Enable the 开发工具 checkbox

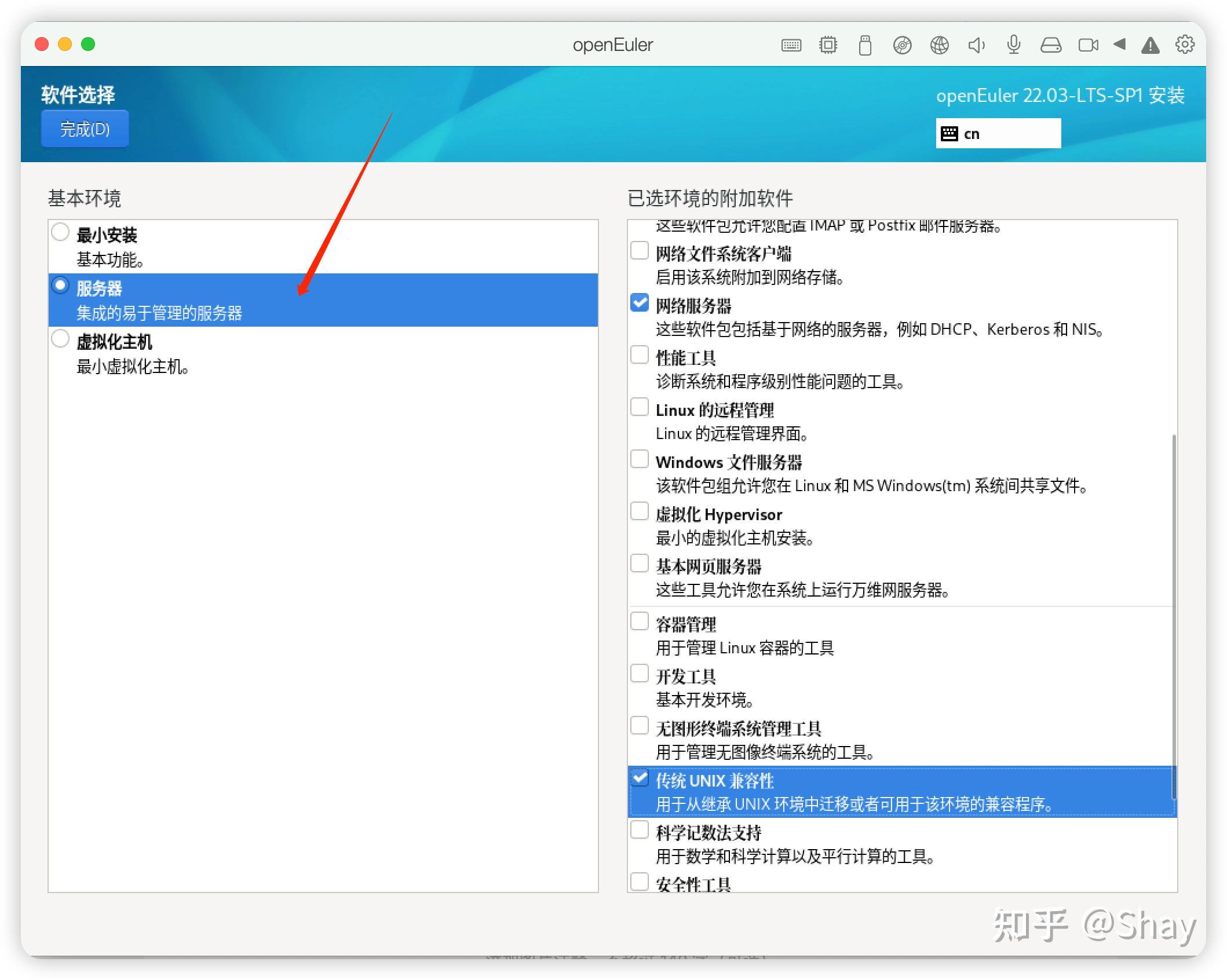point(640,673)
